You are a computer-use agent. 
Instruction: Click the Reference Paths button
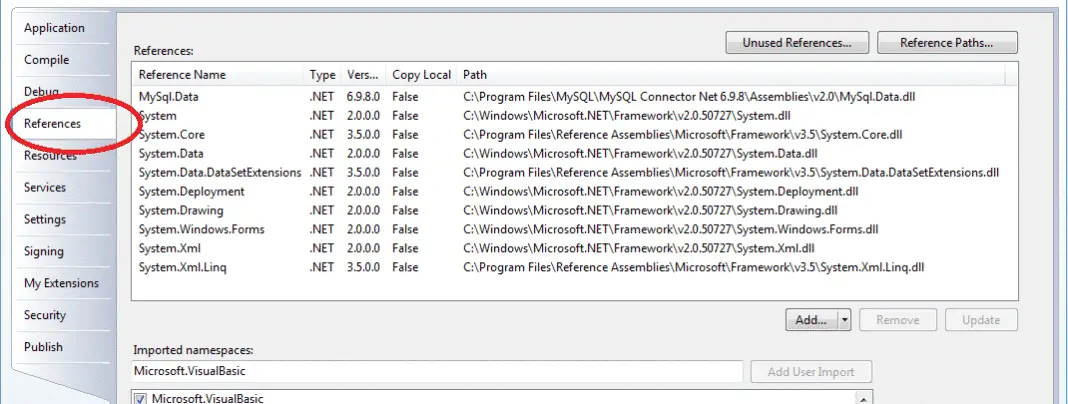tap(946, 43)
